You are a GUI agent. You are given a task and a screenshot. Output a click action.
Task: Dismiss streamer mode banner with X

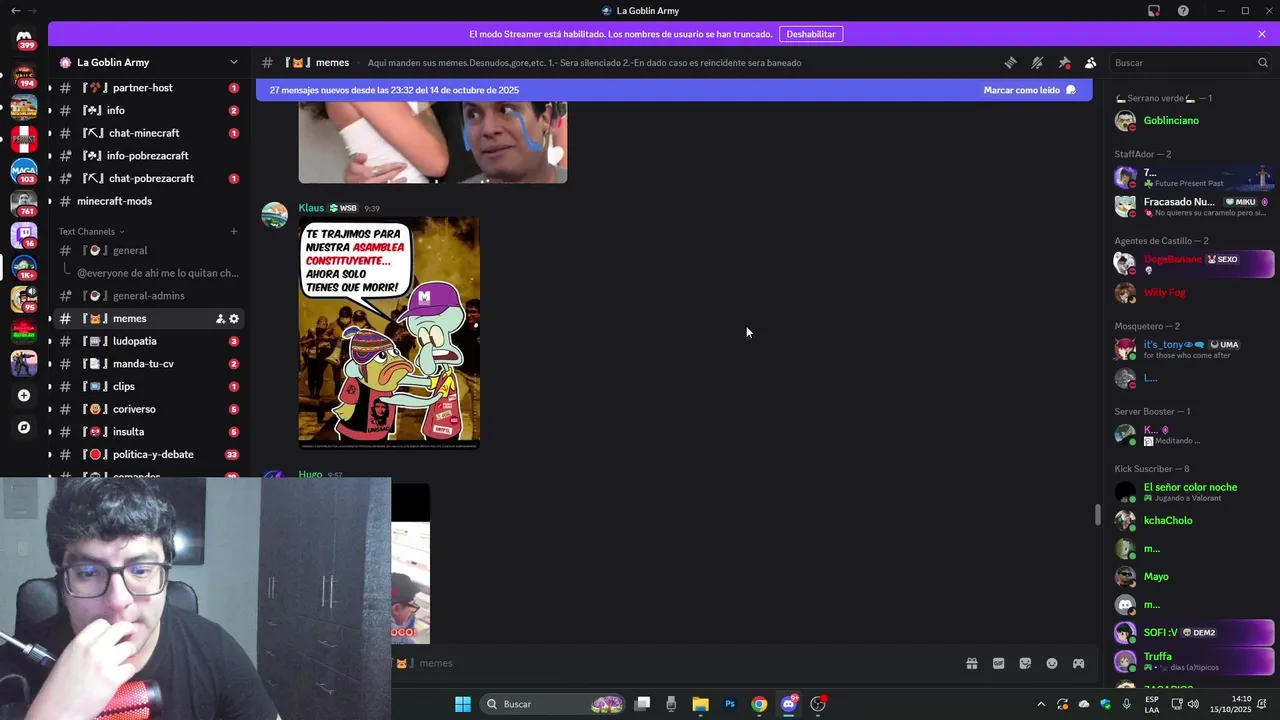pyautogui.click(x=1262, y=34)
